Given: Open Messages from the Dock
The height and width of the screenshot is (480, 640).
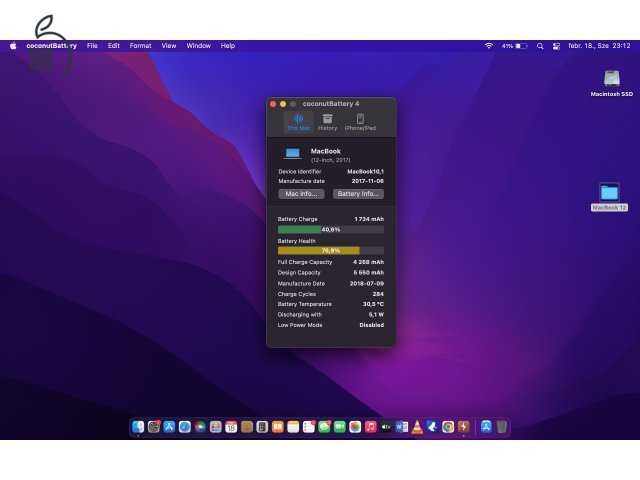Looking at the screenshot, I should point(324,427).
